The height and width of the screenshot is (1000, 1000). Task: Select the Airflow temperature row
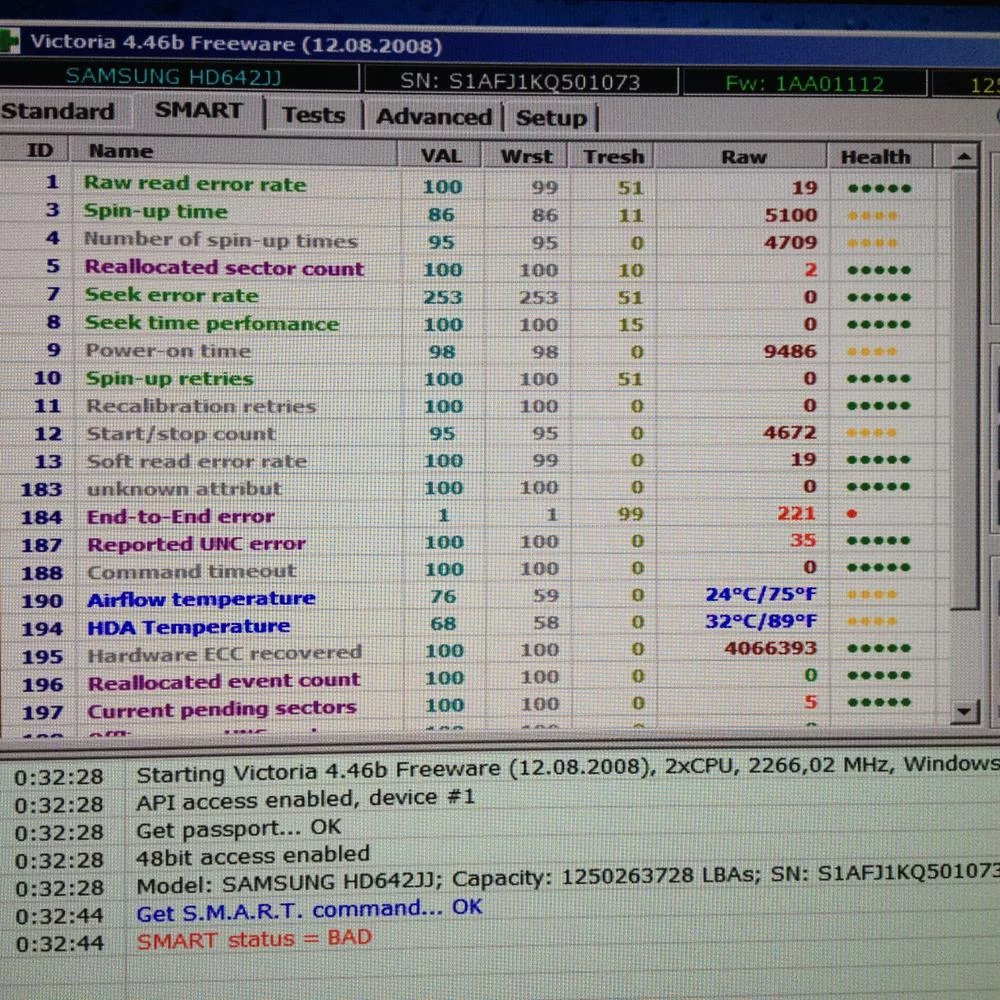click(x=475, y=598)
